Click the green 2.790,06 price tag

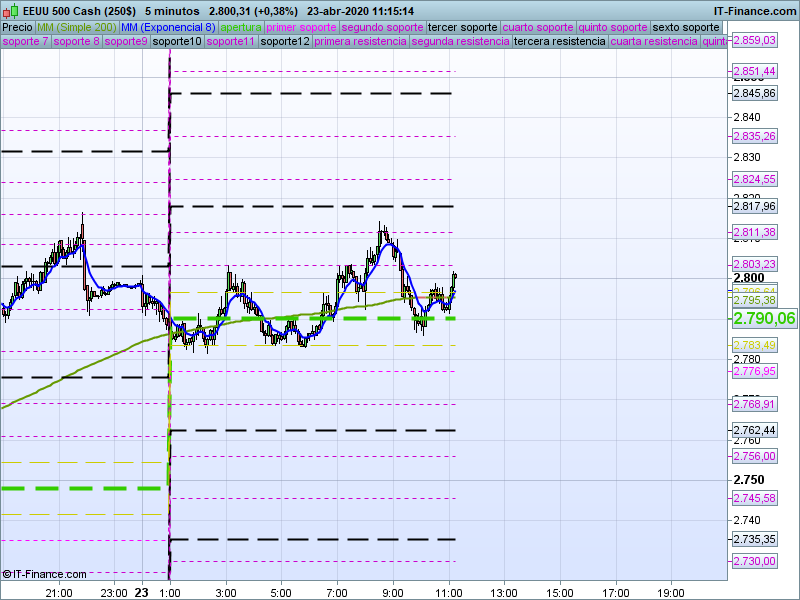click(x=764, y=318)
